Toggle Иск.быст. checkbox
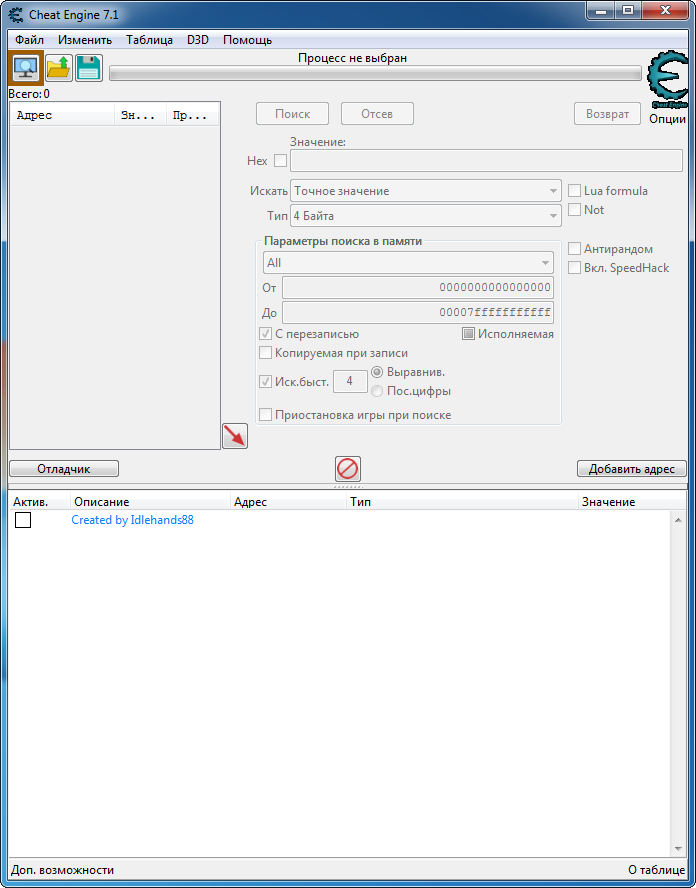 tap(265, 382)
